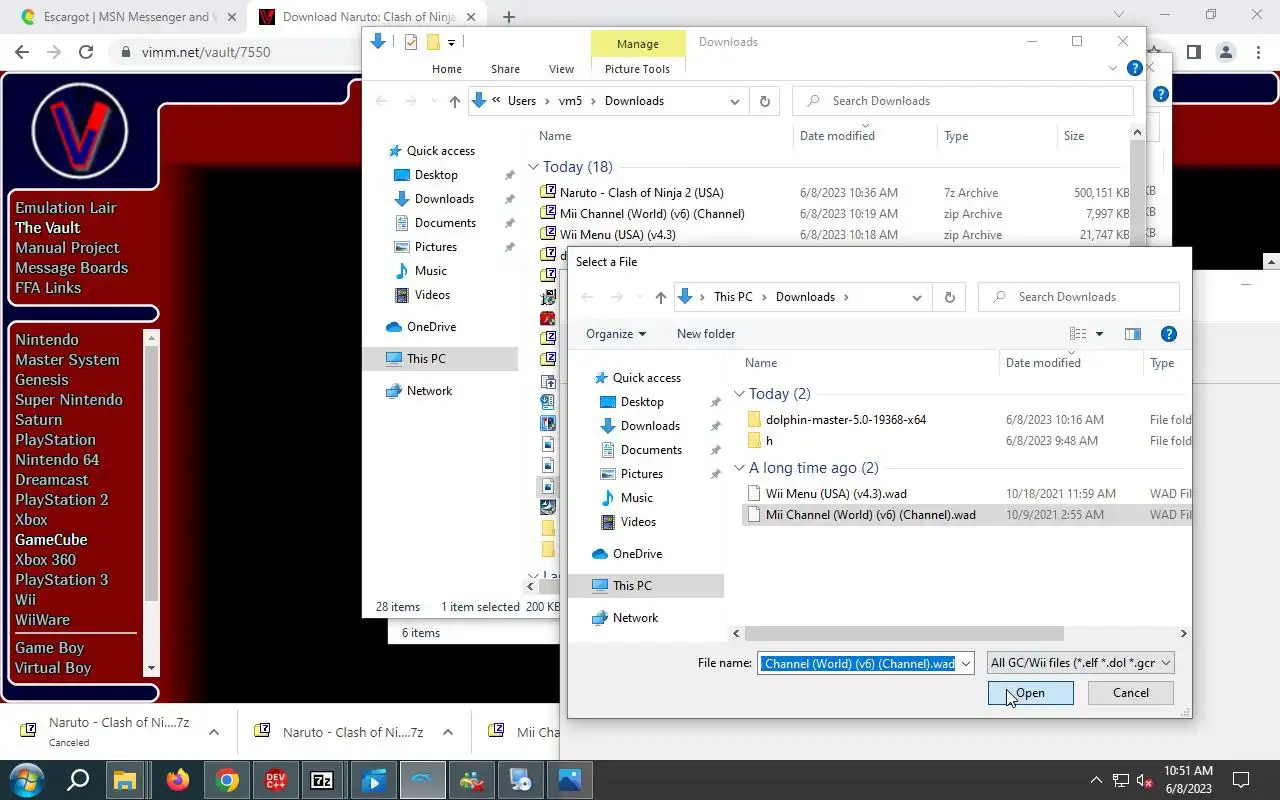The width and height of the screenshot is (1280, 800).
Task: Open the GameCube section link
Action: click(x=51, y=540)
